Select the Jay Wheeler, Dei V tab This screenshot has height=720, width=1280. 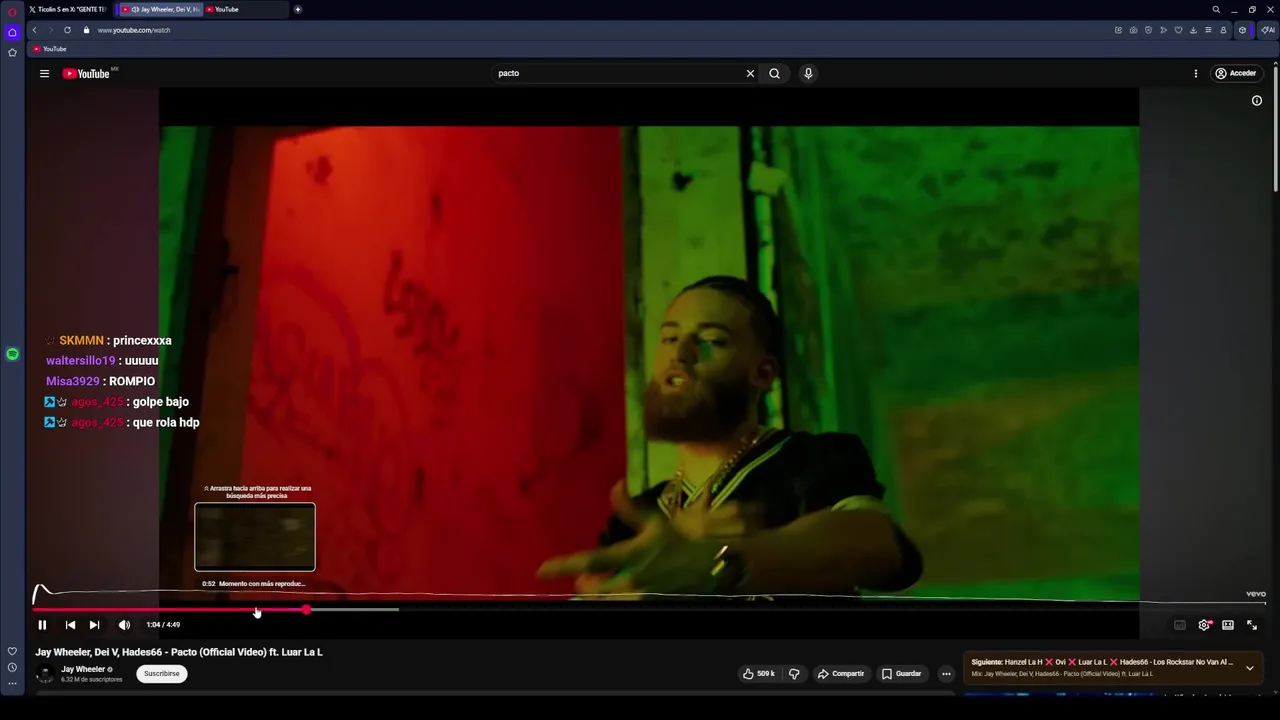[x=161, y=9]
